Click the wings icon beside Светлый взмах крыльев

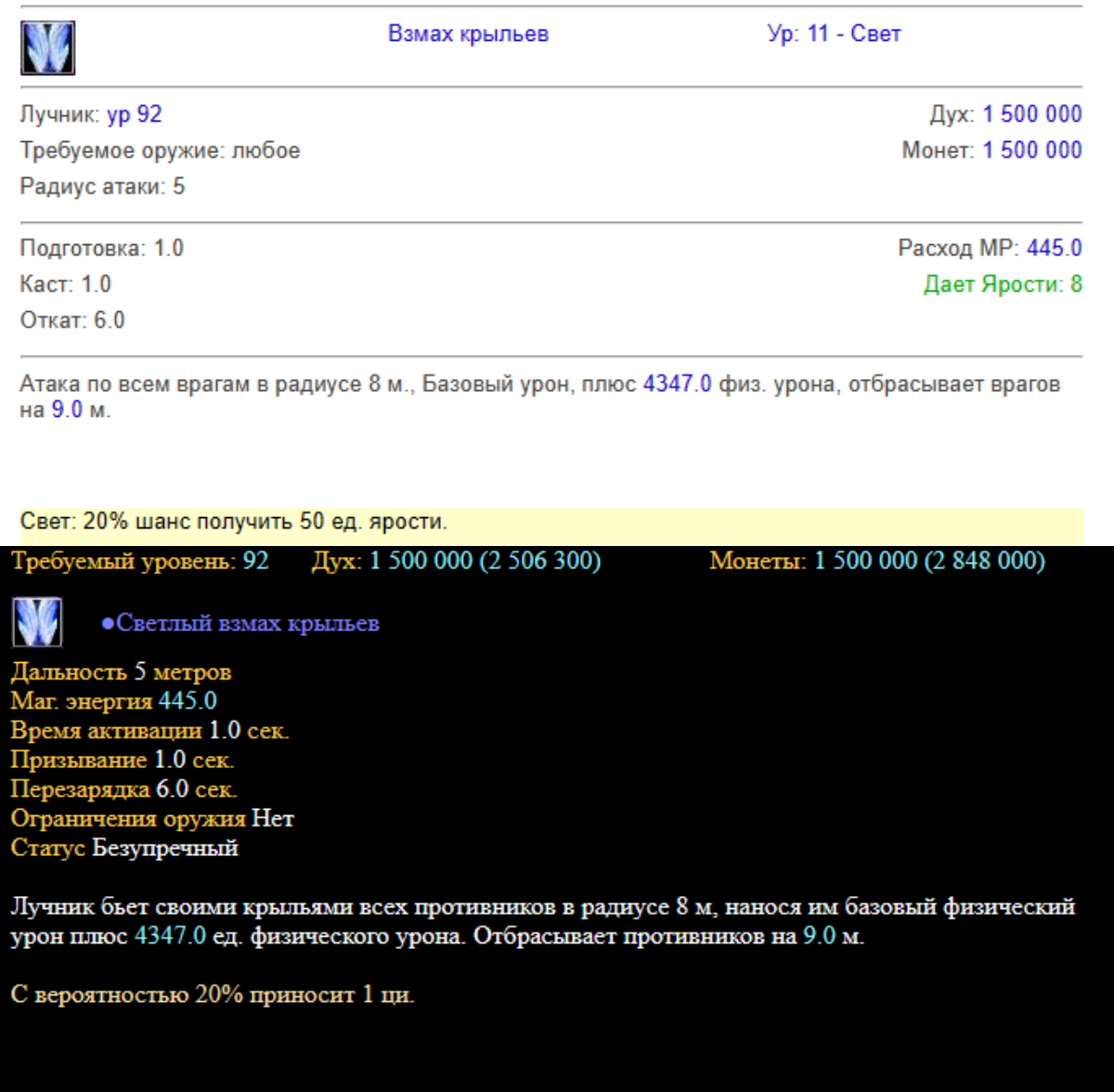[x=37, y=622]
